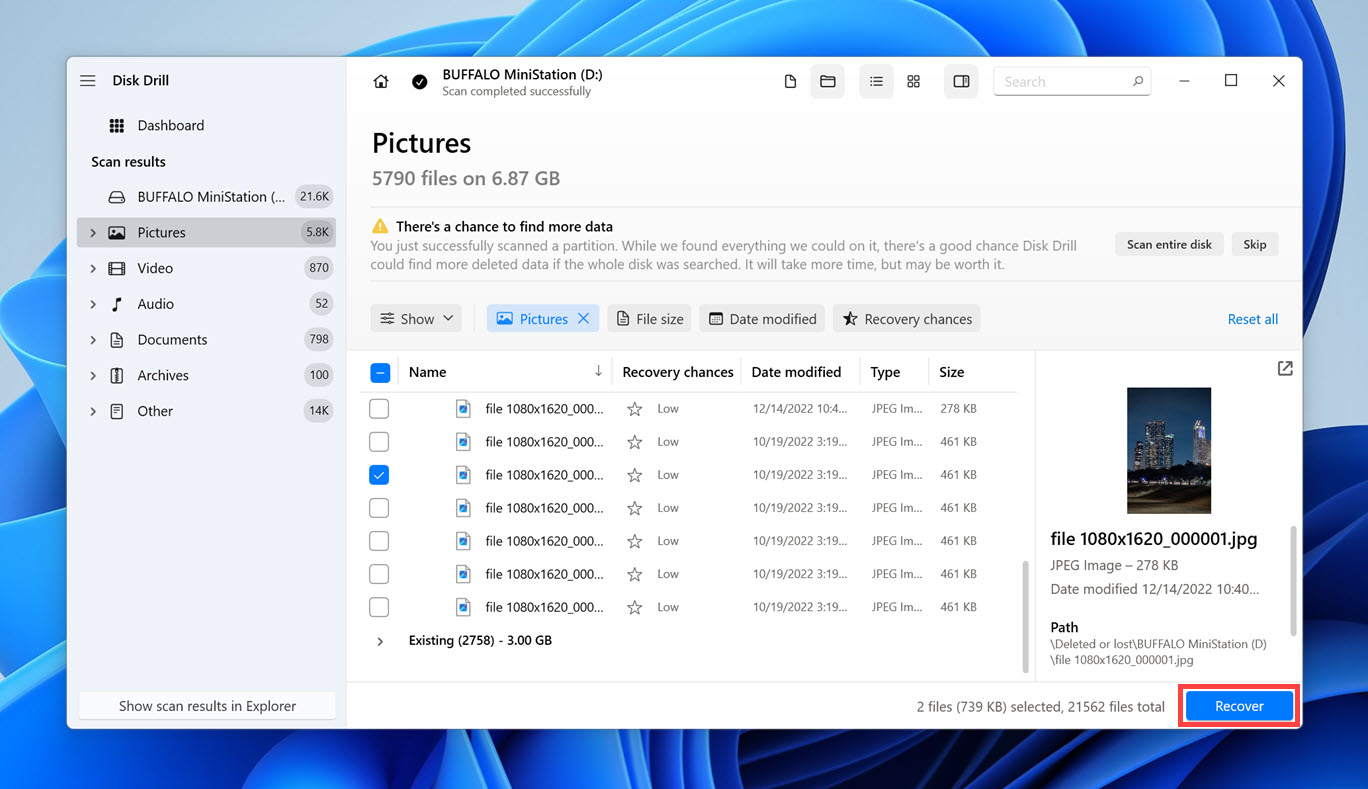Select Dashboard in the sidebar
This screenshot has height=789, width=1368.
[206, 125]
